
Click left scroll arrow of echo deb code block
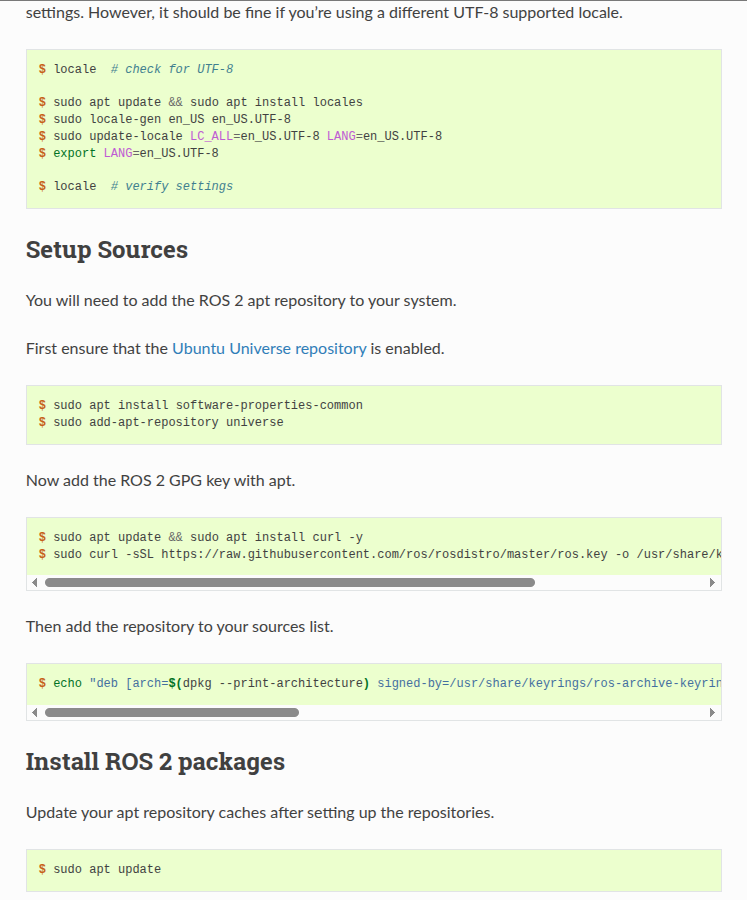[x=34, y=712]
